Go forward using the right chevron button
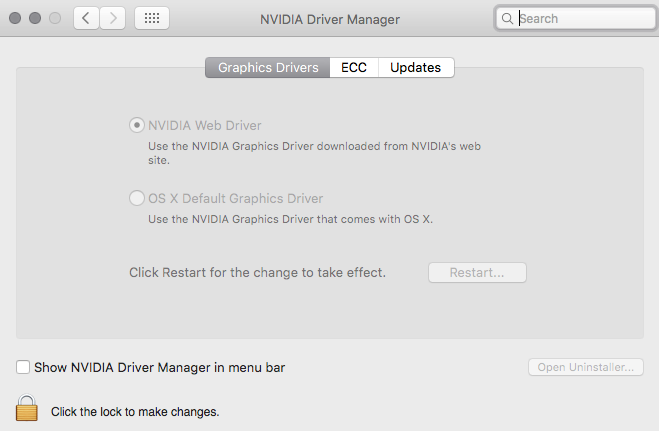This screenshot has height=431, width=659. click(113, 18)
